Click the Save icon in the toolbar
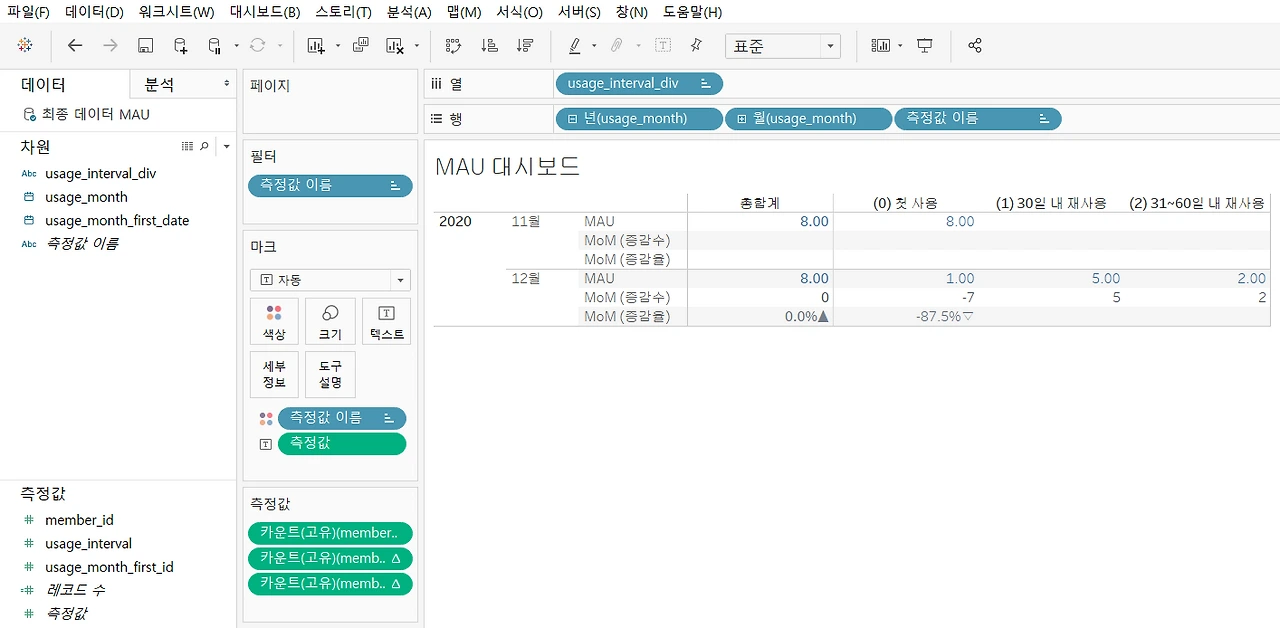Viewport: 1280px width, 628px height. [145, 46]
